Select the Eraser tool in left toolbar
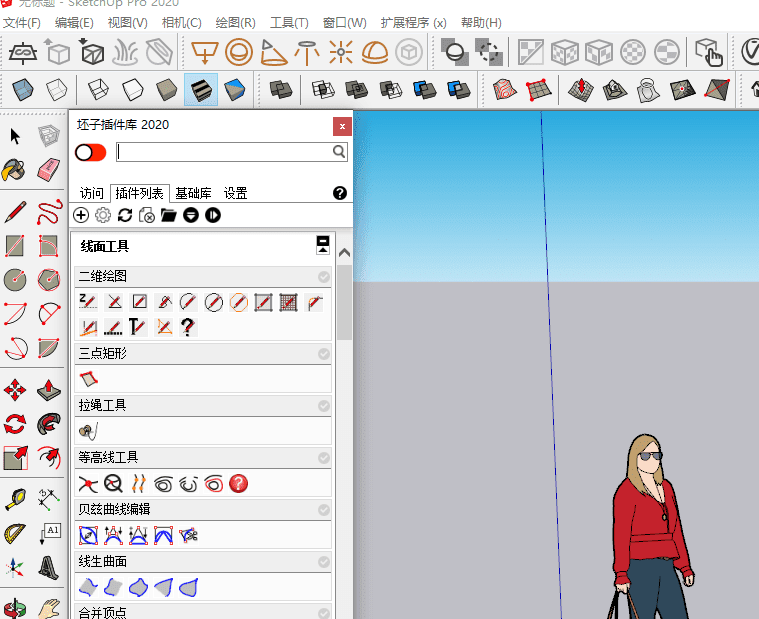This screenshot has width=759, height=619. point(48,170)
